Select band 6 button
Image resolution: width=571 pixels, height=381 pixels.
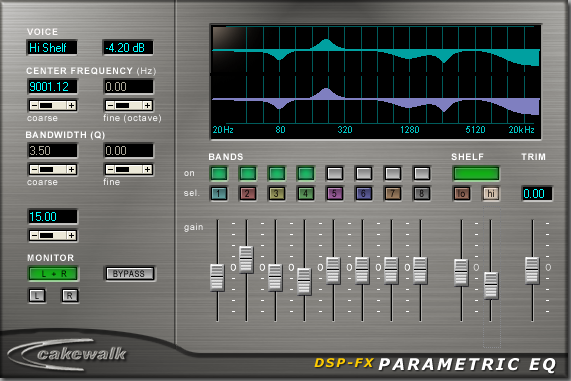point(363,193)
